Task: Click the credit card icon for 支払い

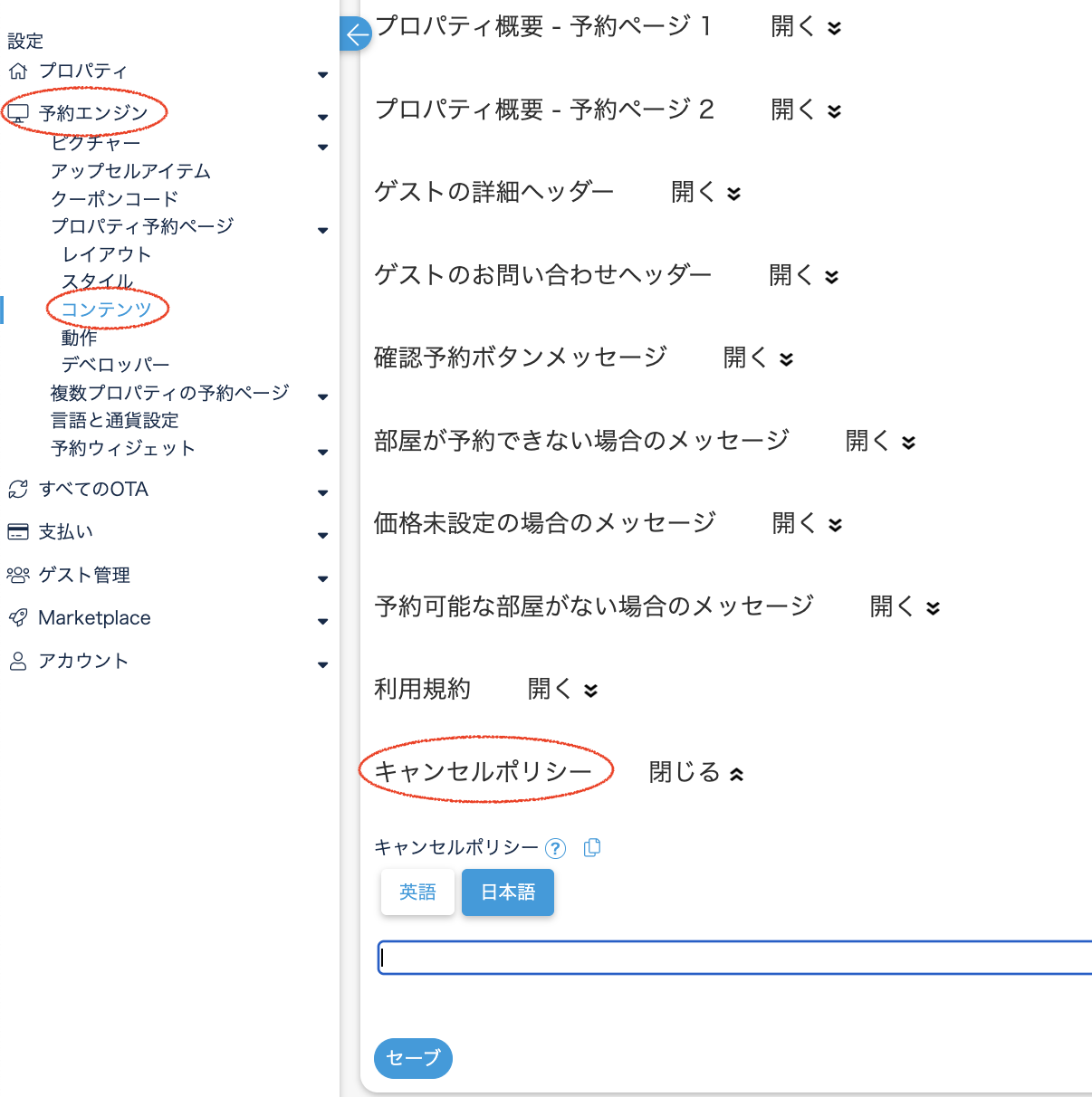Action: 18,532
